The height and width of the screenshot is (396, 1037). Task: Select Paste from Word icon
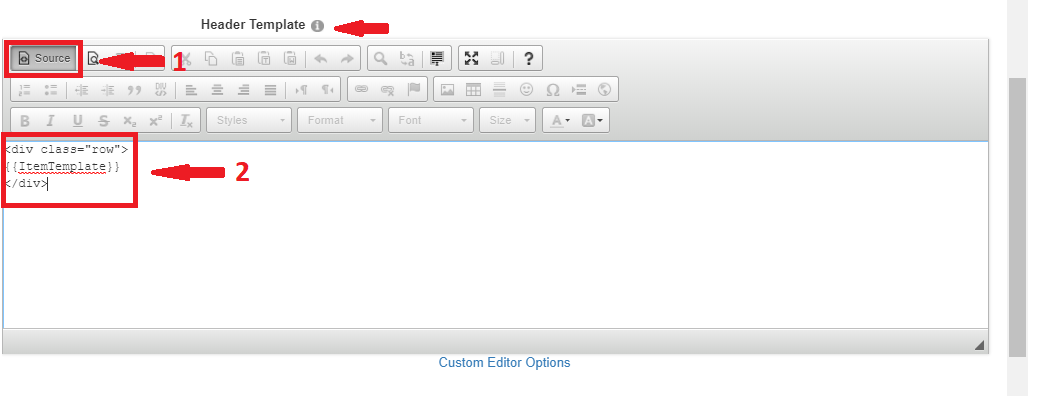[290, 58]
